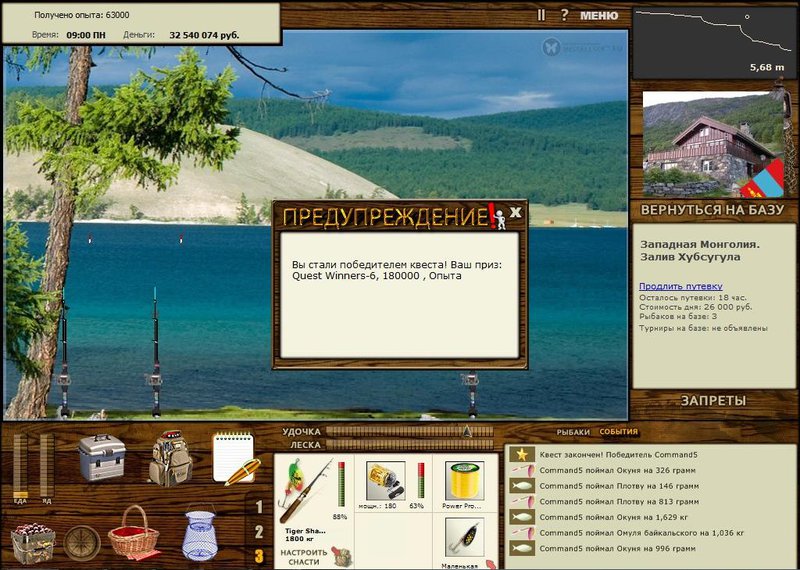Click the money value 32 540 074 руб.
Viewport: 800px width, 570px height.
click(204, 36)
